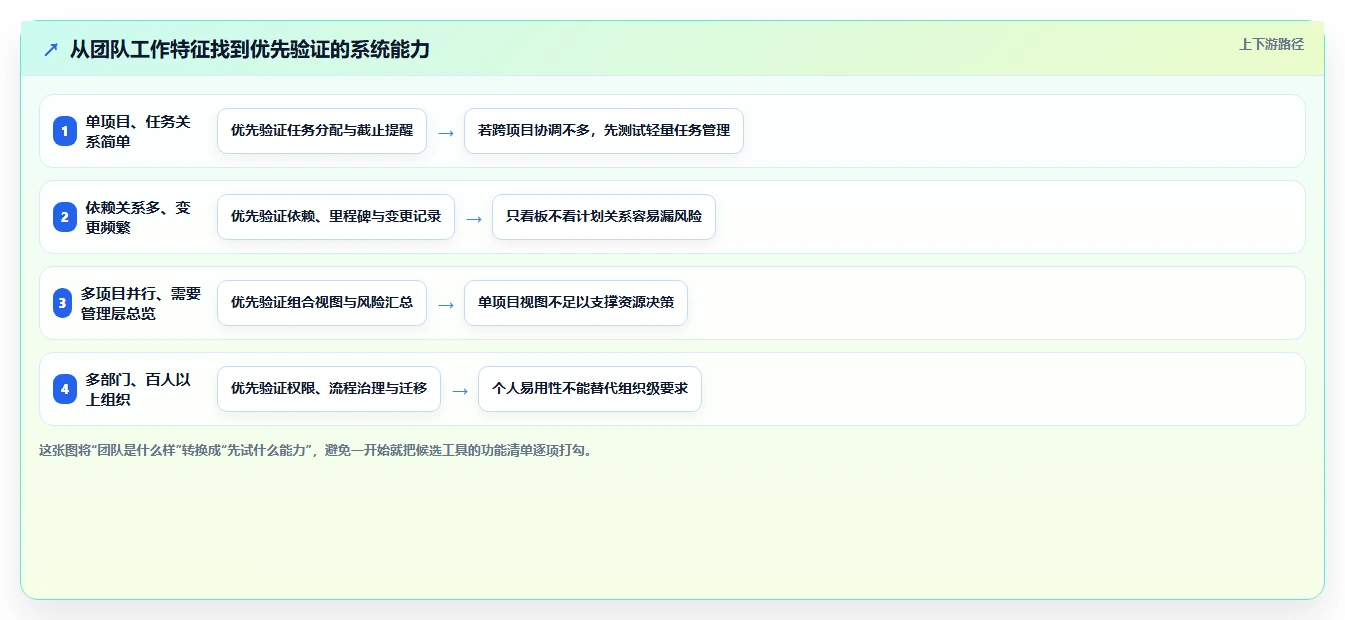The height and width of the screenshot is (620, 1345).
Task: Click the 优先验证依赖、里程碑与变更记录 box
Action: coord(336,217)
